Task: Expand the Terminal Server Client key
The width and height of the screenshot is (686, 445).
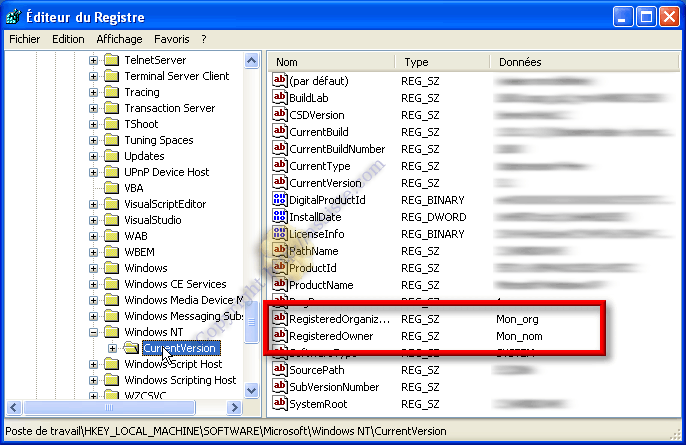Action: tap(93, 76)
